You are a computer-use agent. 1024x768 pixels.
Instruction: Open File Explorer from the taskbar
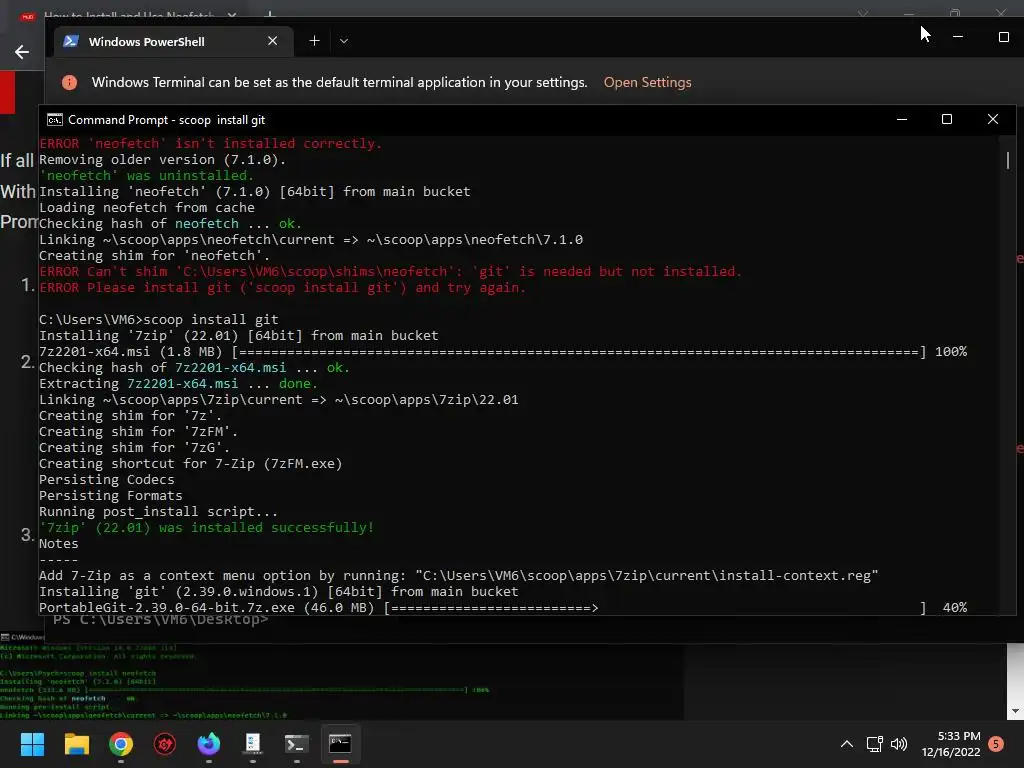pos(76,744)
